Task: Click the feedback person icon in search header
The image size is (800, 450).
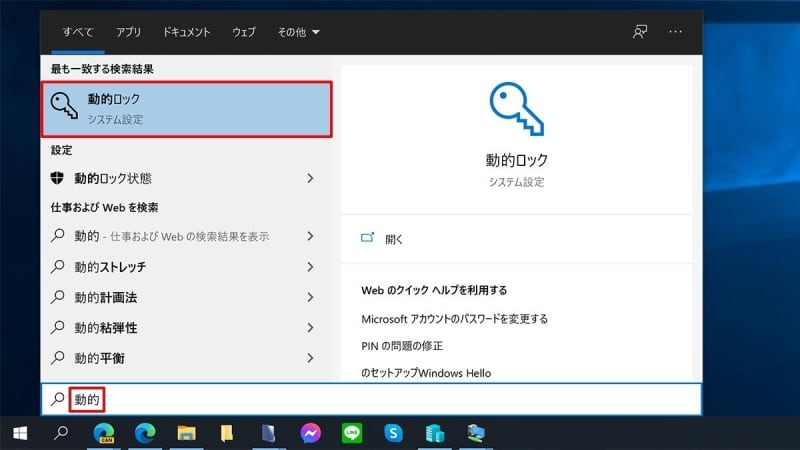Action: click(640, 32)
